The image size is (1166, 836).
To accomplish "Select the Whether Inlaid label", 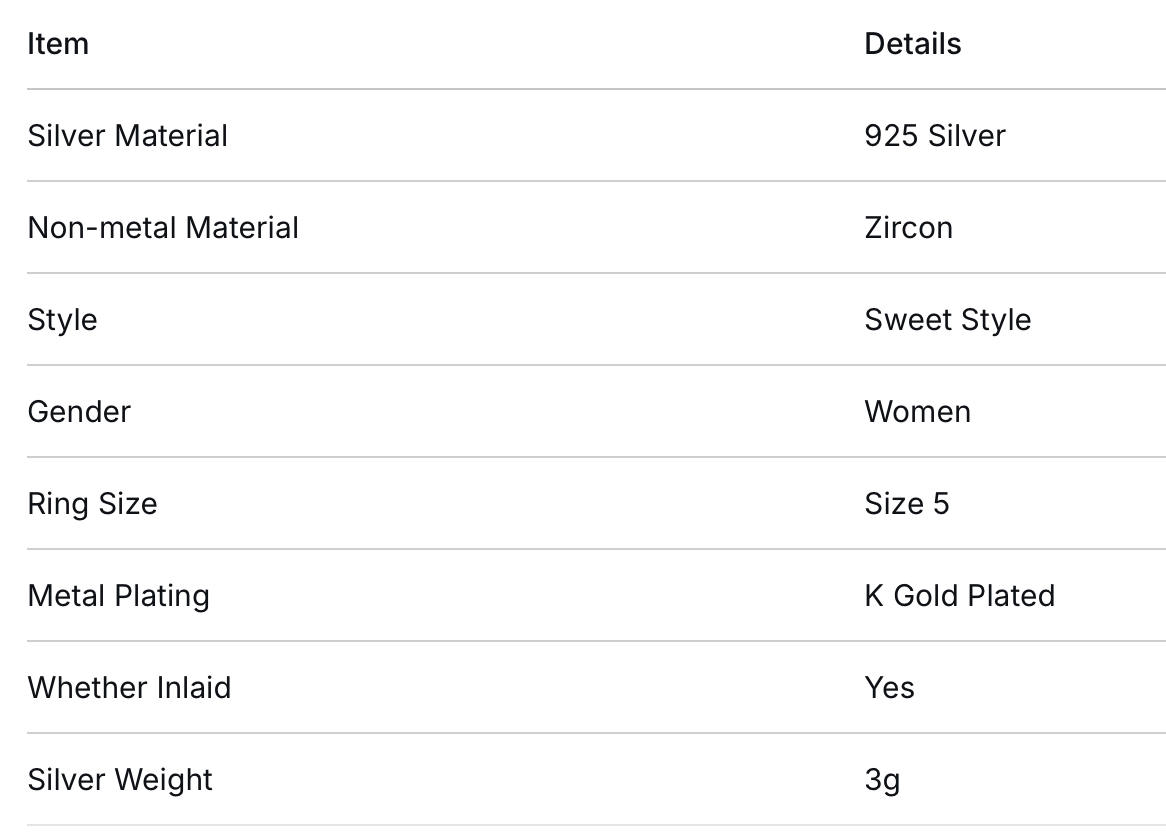I will point(129,688).
